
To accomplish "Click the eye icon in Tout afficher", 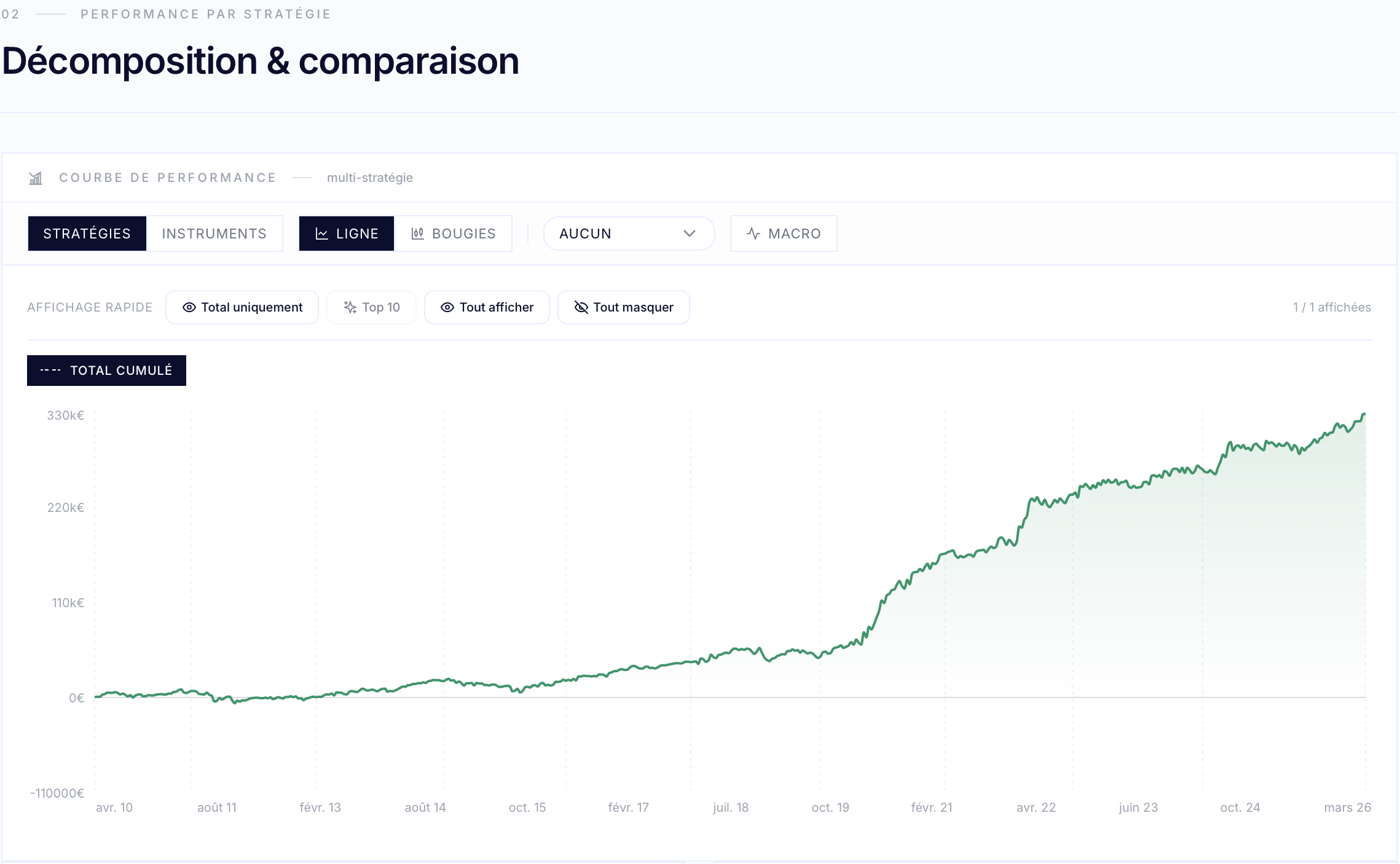I will coord(447,307).
